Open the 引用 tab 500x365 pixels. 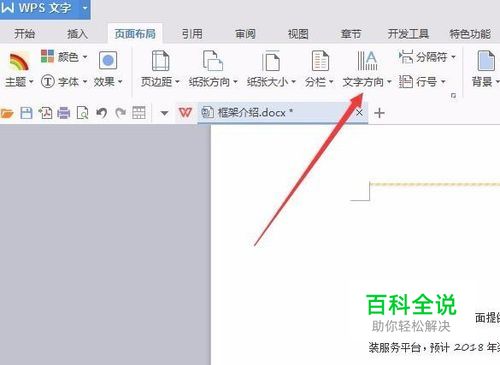(192, 34)
